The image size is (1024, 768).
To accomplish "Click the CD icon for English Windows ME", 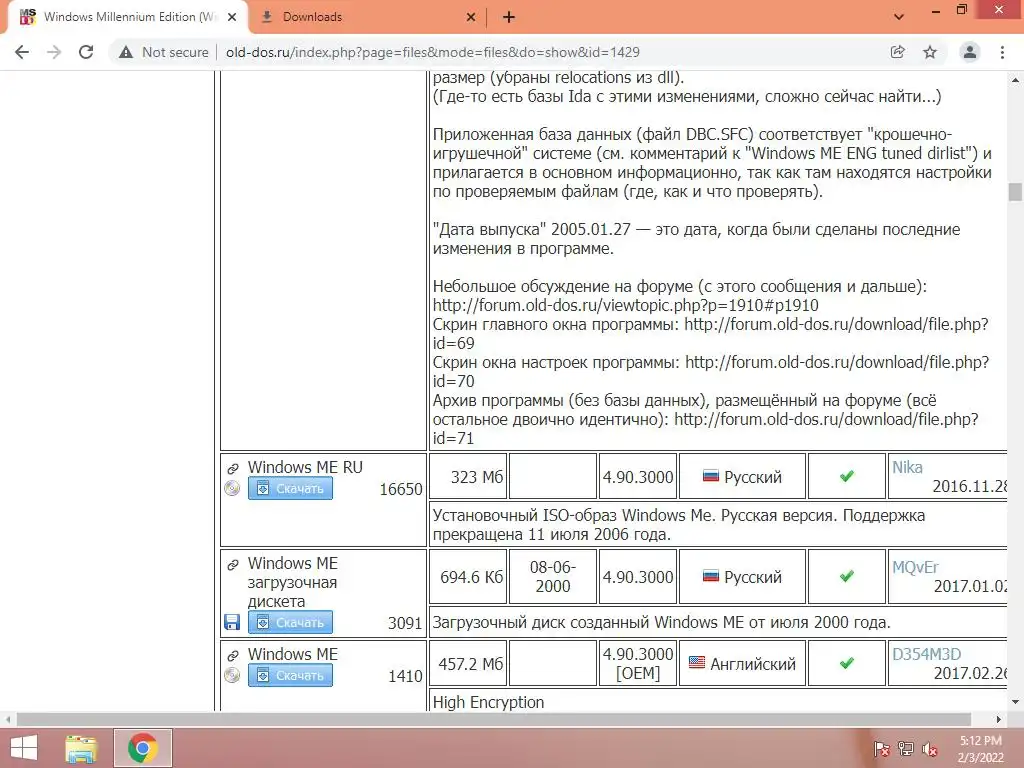I will tap(232, 675).
